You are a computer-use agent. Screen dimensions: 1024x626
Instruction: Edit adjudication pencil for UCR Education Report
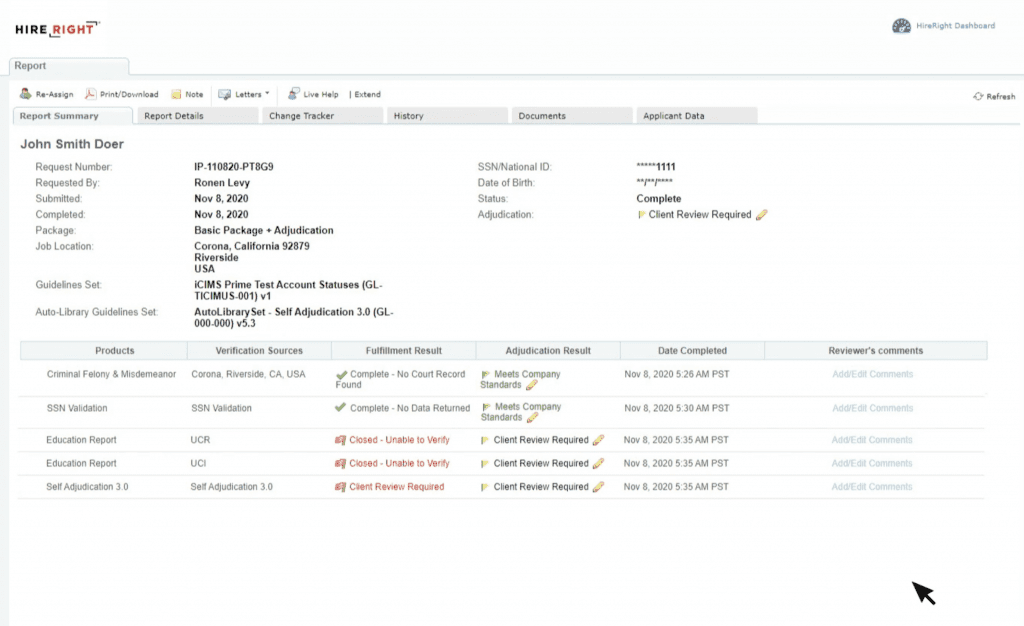point(598,440)
